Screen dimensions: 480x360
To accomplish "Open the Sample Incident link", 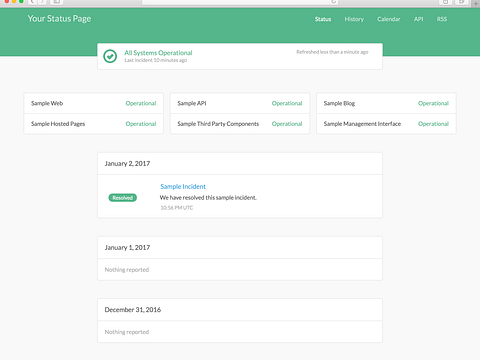I will (183, 187).
